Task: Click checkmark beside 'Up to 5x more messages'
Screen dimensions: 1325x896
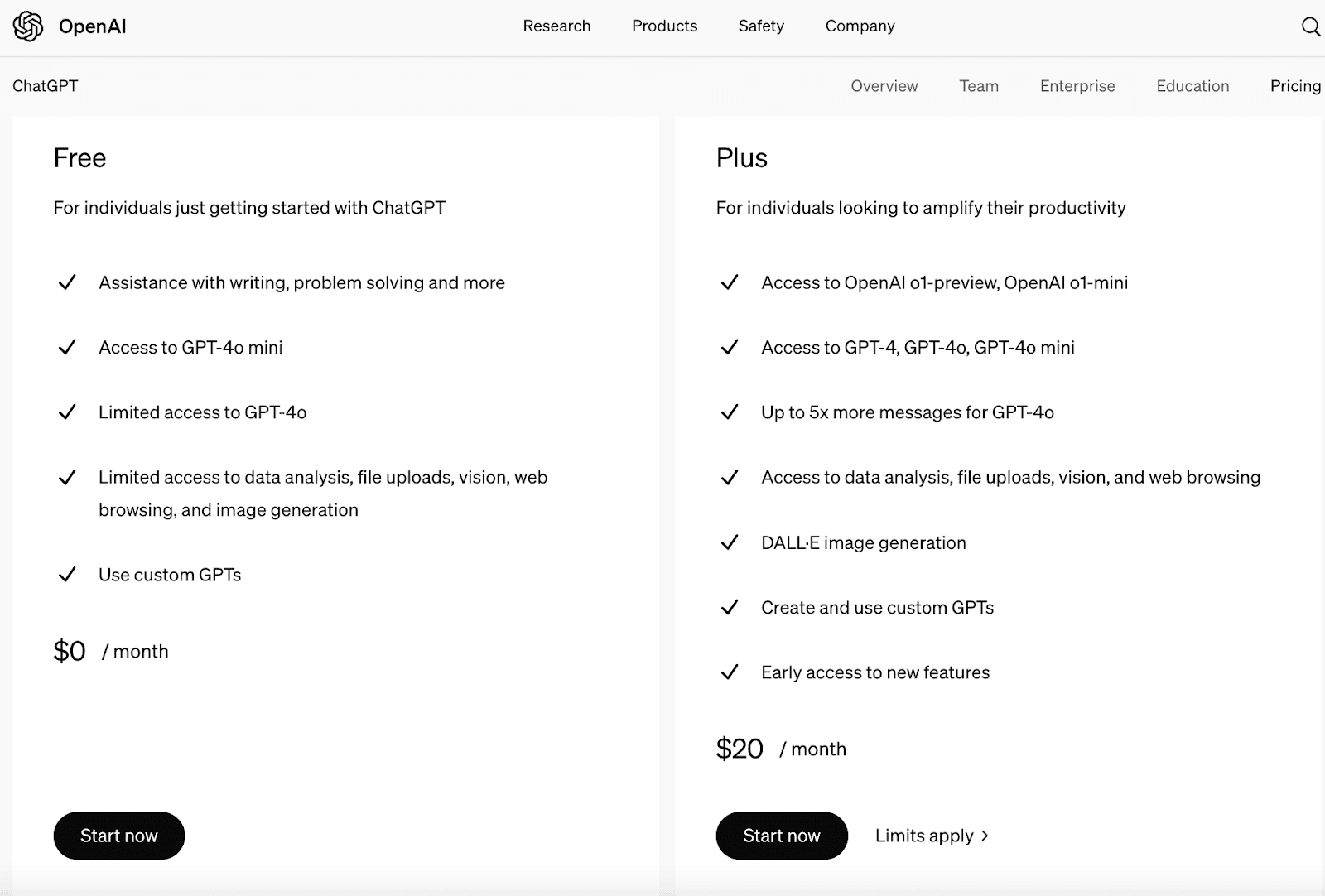Action: click(x=730, y=412)
